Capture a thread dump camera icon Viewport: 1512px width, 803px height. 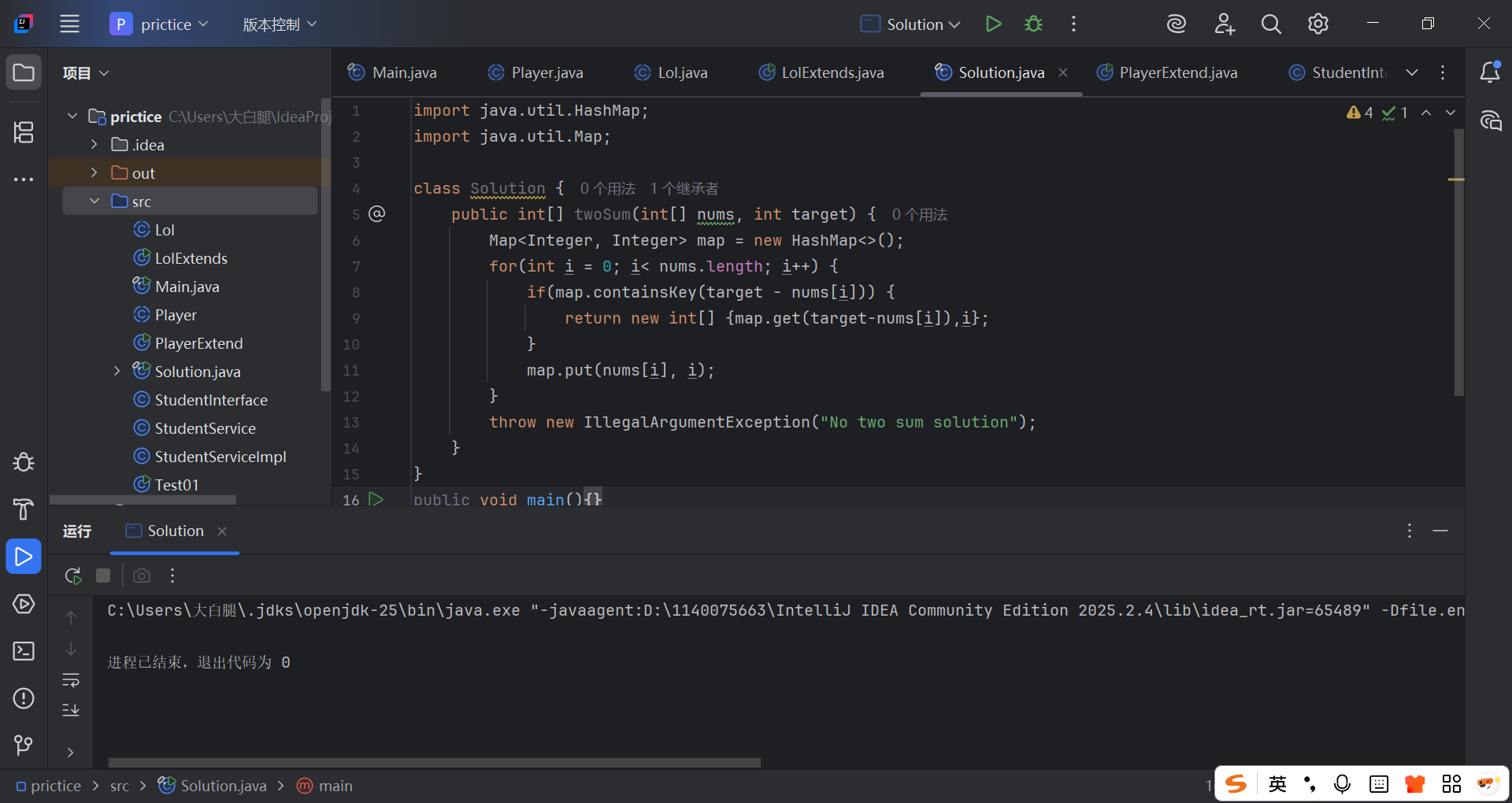point(142,575)
